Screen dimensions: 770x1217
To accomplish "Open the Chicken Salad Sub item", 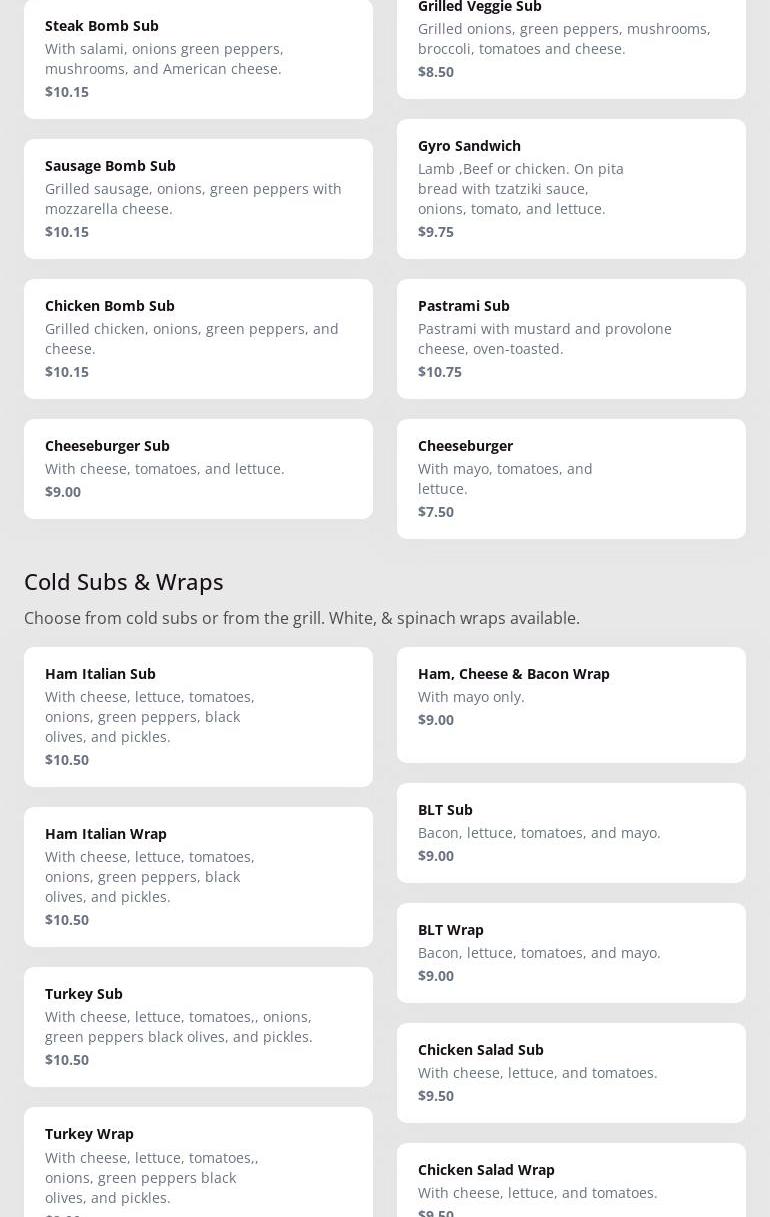I will [571, 1073].
